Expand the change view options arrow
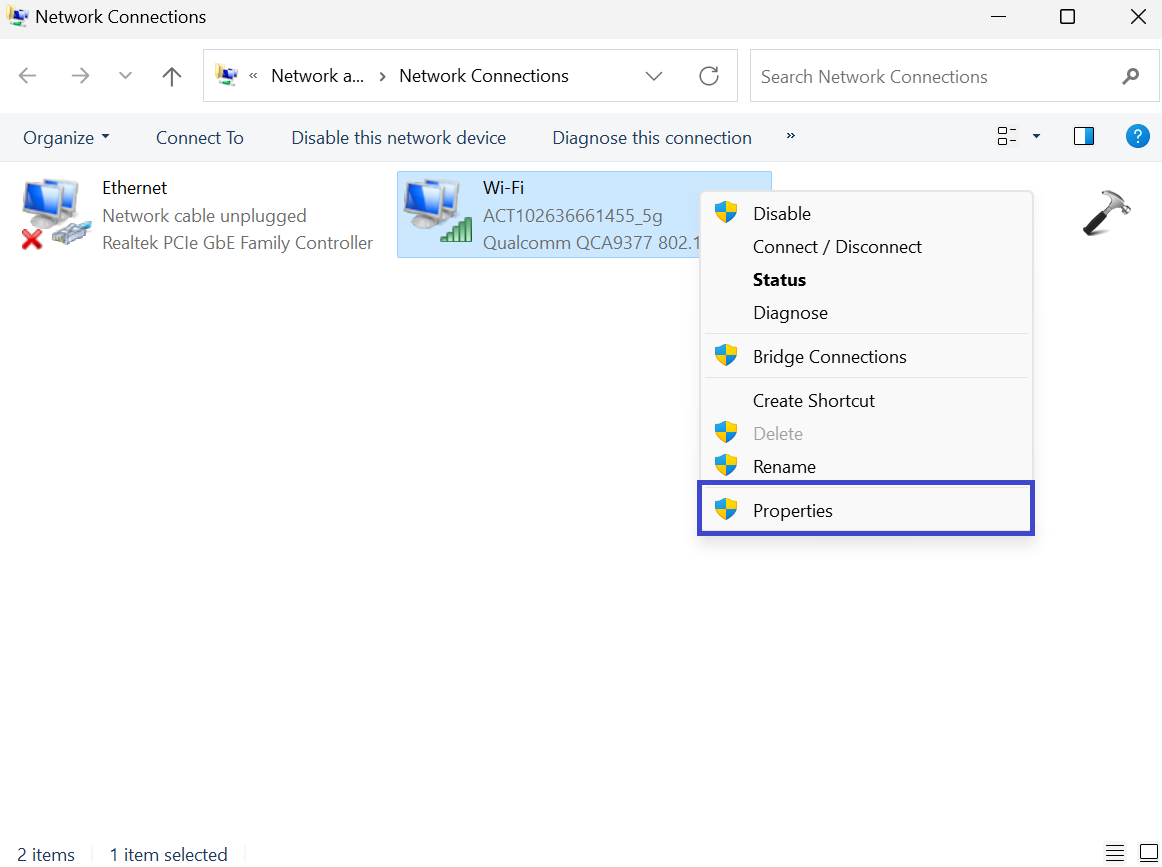The width and height of the screenshot is (1162, 867). click(1036, 137)
